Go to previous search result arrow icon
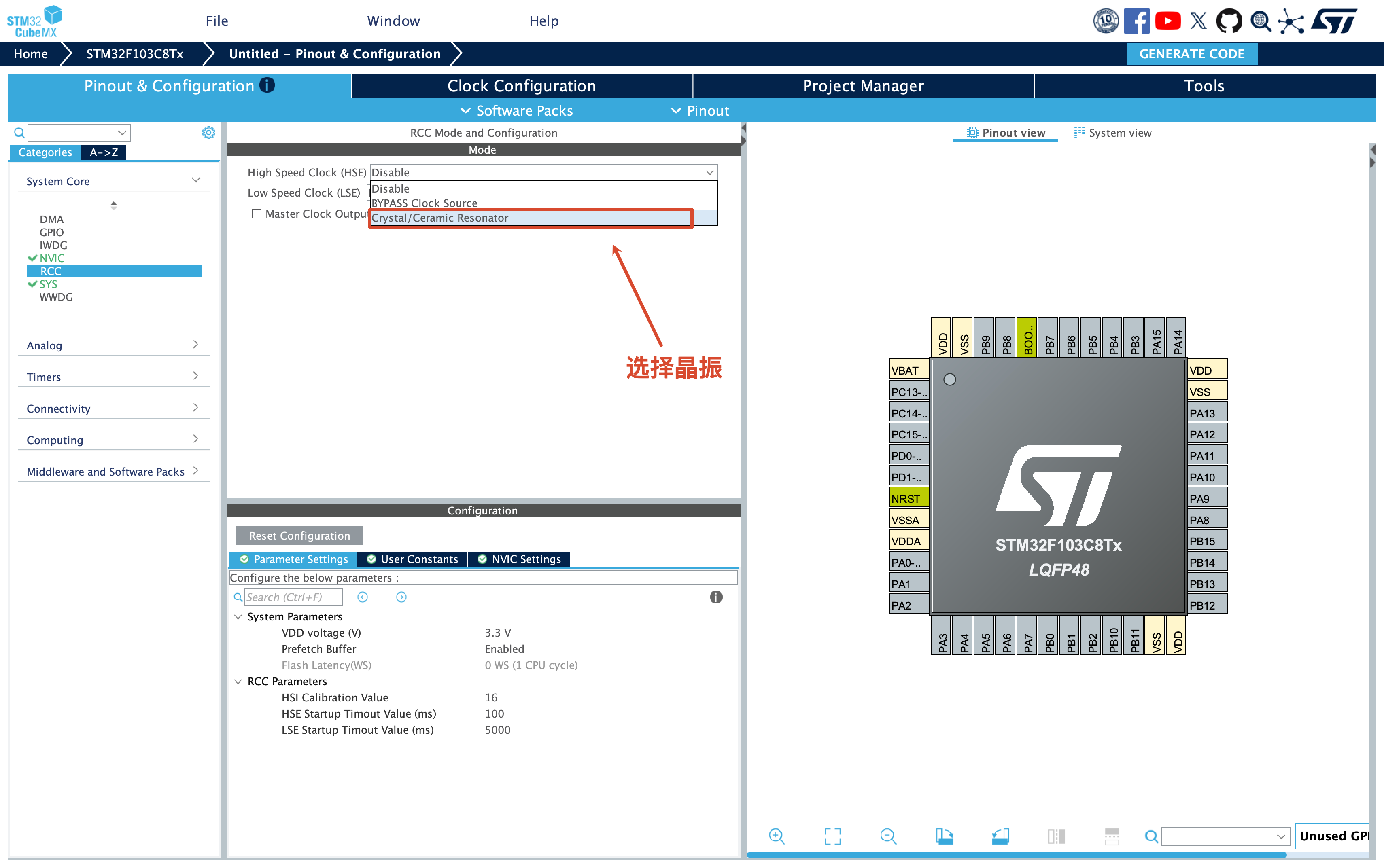The image size is (1384, 868). pos(362,597)
